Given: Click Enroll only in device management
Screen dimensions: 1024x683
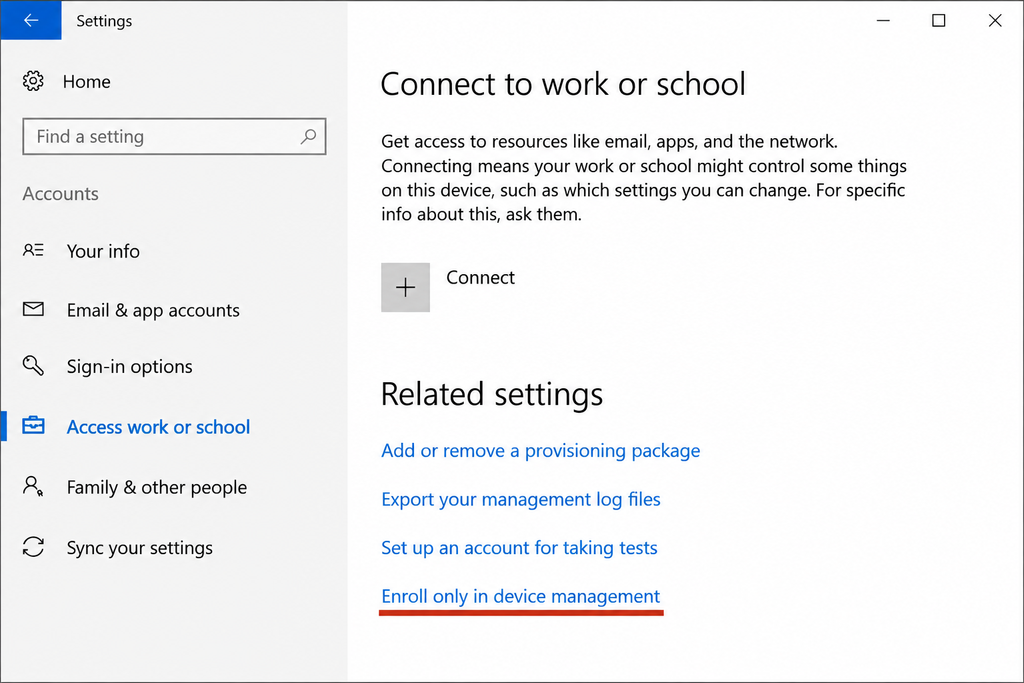Looking at the screenshot, I should pos(520,596).
